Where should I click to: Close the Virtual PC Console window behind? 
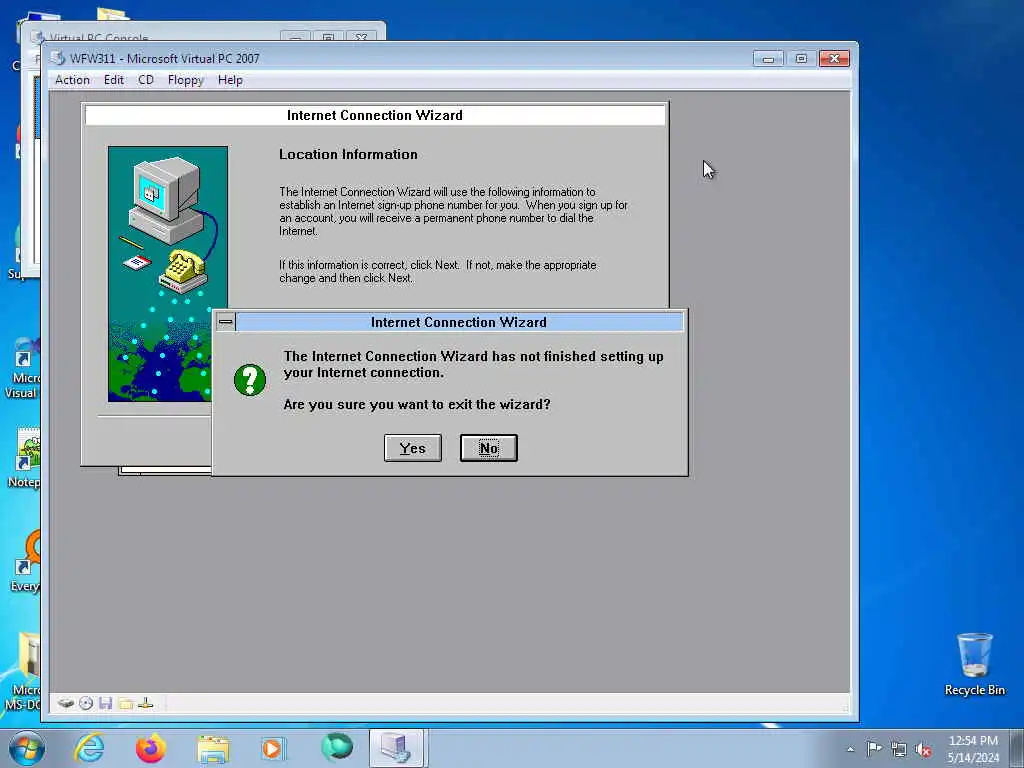361,37
